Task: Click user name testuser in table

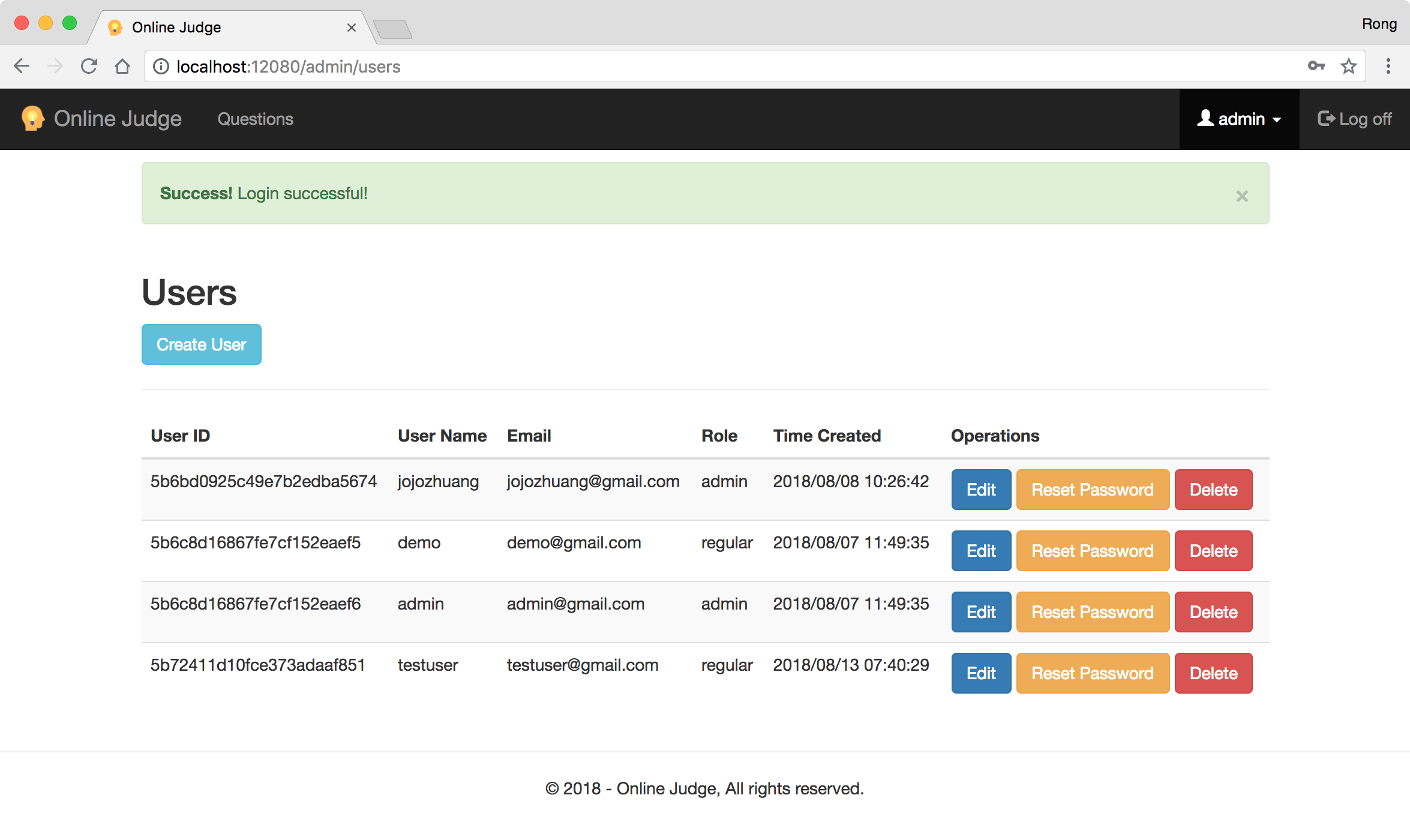Action: tap(428, 665)
